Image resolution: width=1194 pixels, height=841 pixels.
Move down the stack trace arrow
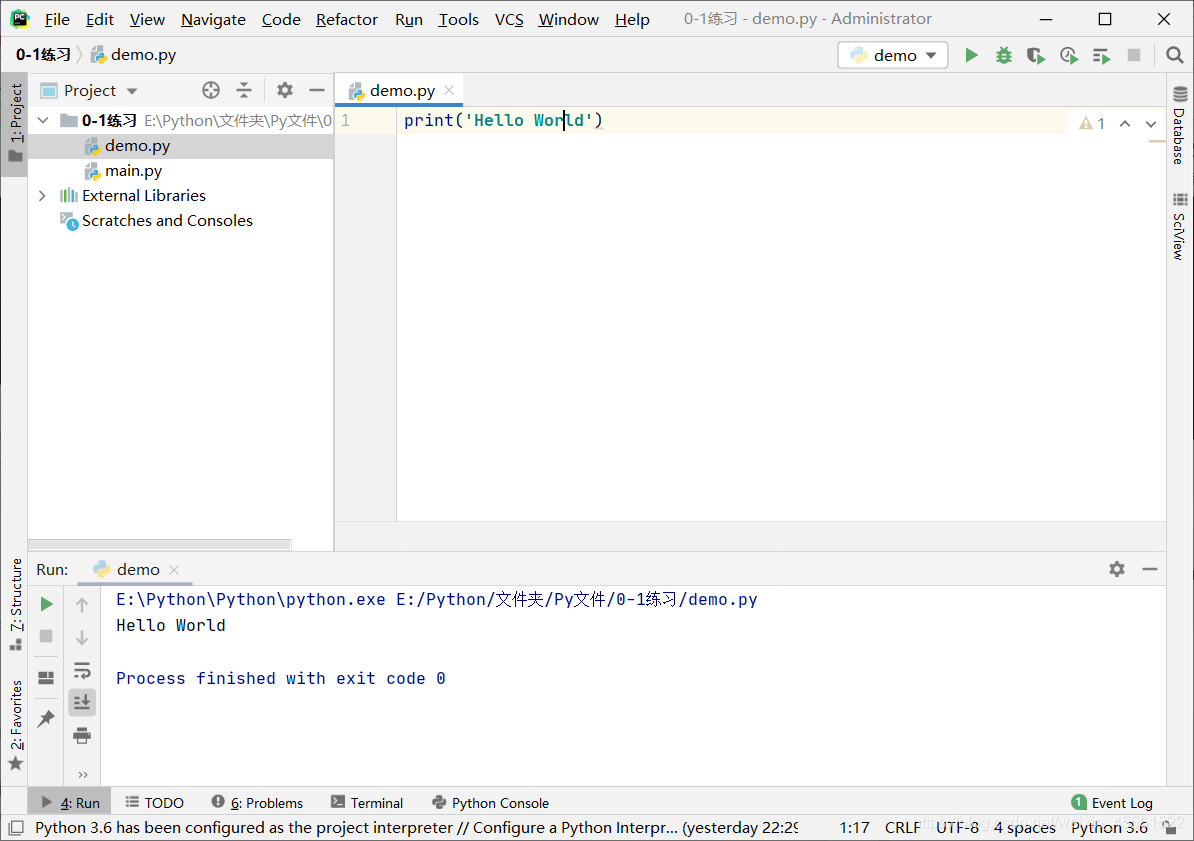point(82,638)
